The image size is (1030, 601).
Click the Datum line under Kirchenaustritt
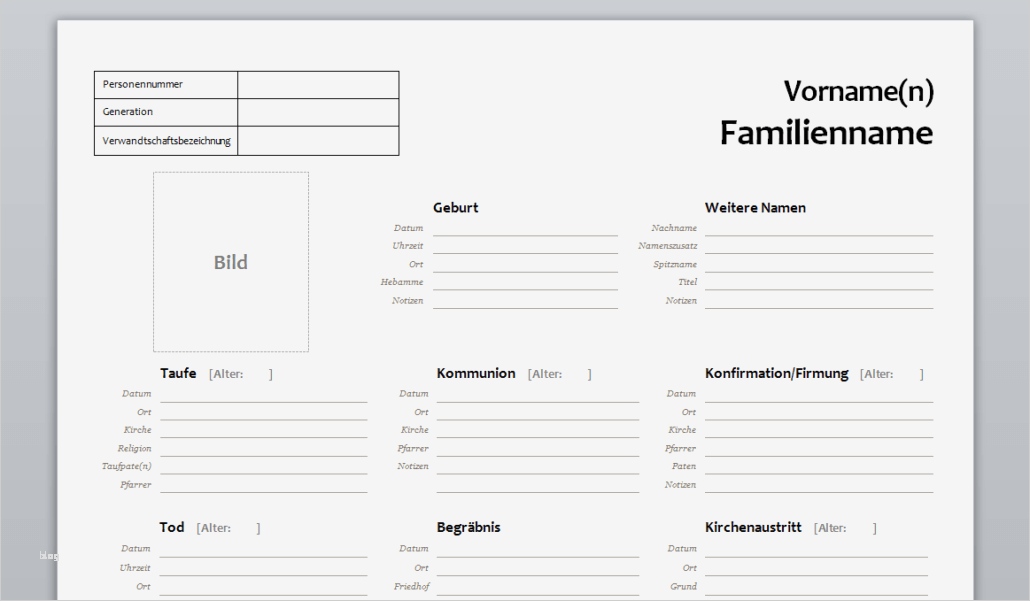tap(816, 550)
